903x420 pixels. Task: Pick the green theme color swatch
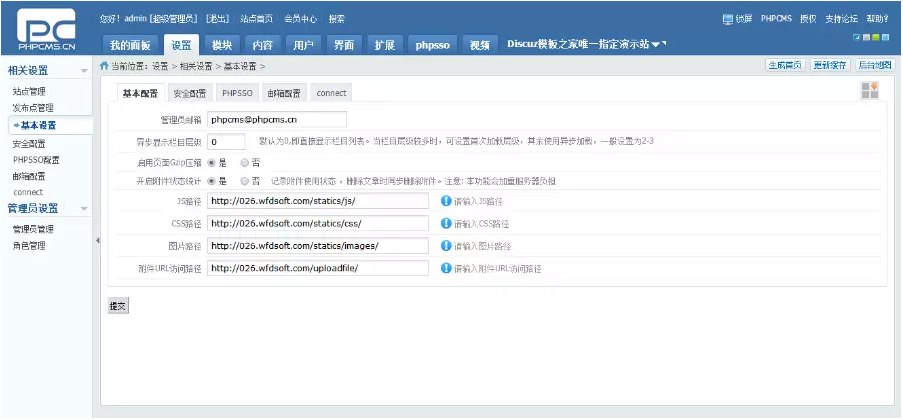pyautogui.click(x=874, y=37)
